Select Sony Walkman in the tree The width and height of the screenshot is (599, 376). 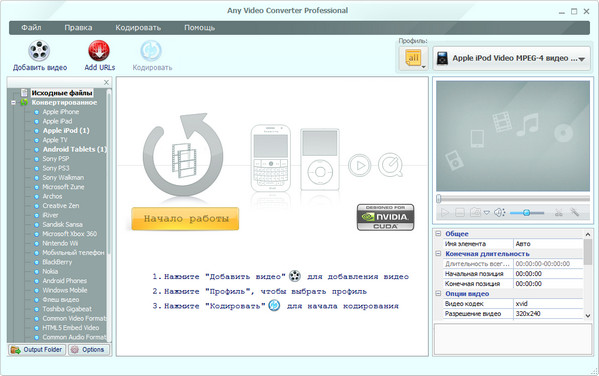[63, 177]
